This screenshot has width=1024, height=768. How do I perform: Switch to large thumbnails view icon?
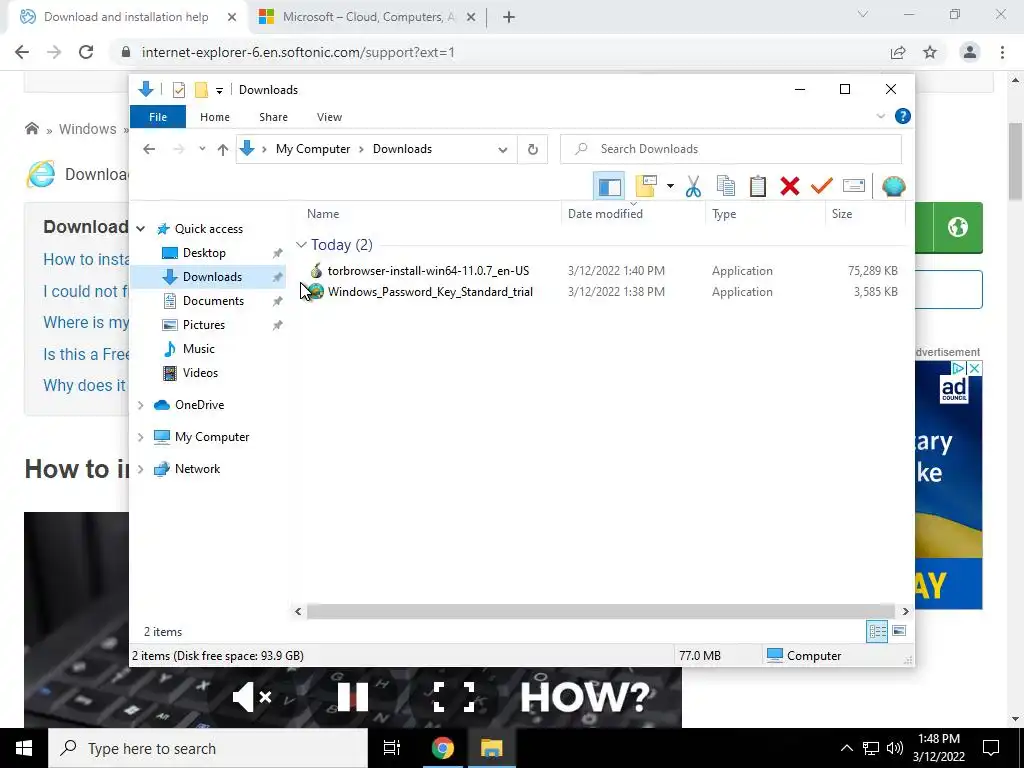point(899,631)
